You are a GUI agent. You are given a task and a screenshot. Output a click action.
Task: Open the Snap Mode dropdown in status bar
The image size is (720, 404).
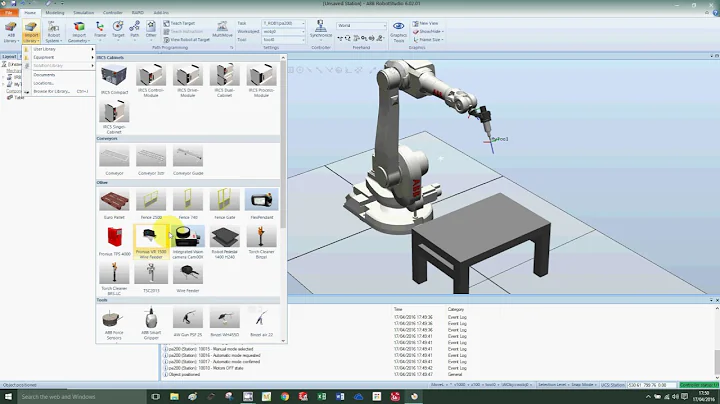[583, 385]
